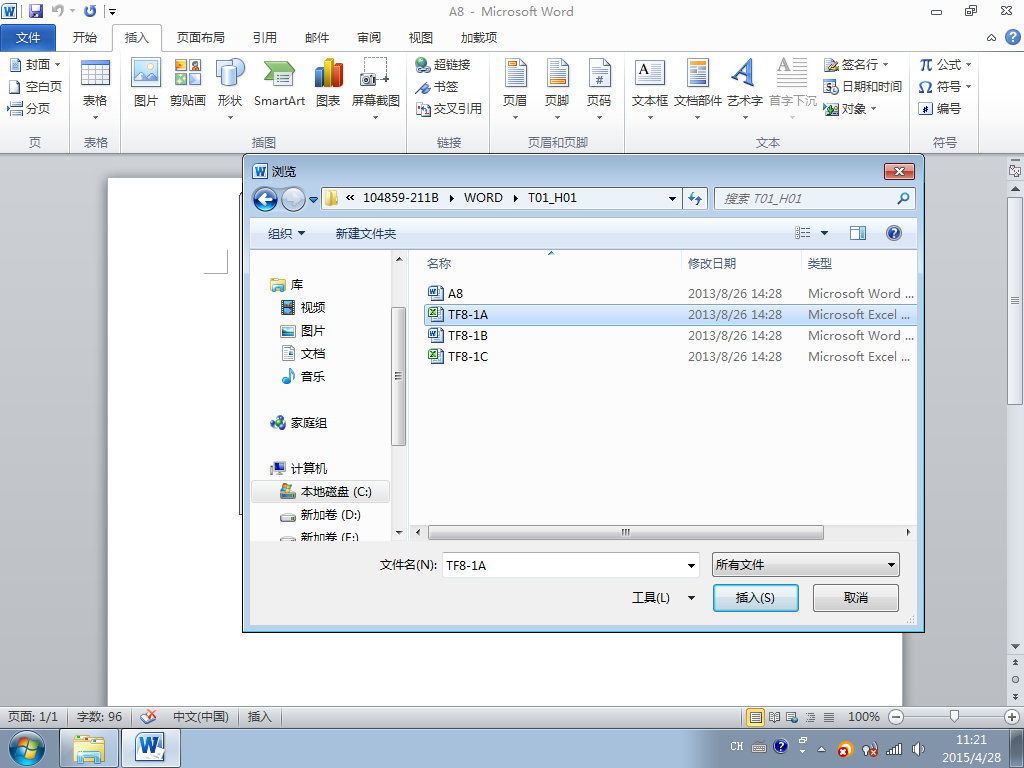Click the 文件名(N) filename input field
1024x768 pixels.
pyautogui.click(x=571, y=566)
